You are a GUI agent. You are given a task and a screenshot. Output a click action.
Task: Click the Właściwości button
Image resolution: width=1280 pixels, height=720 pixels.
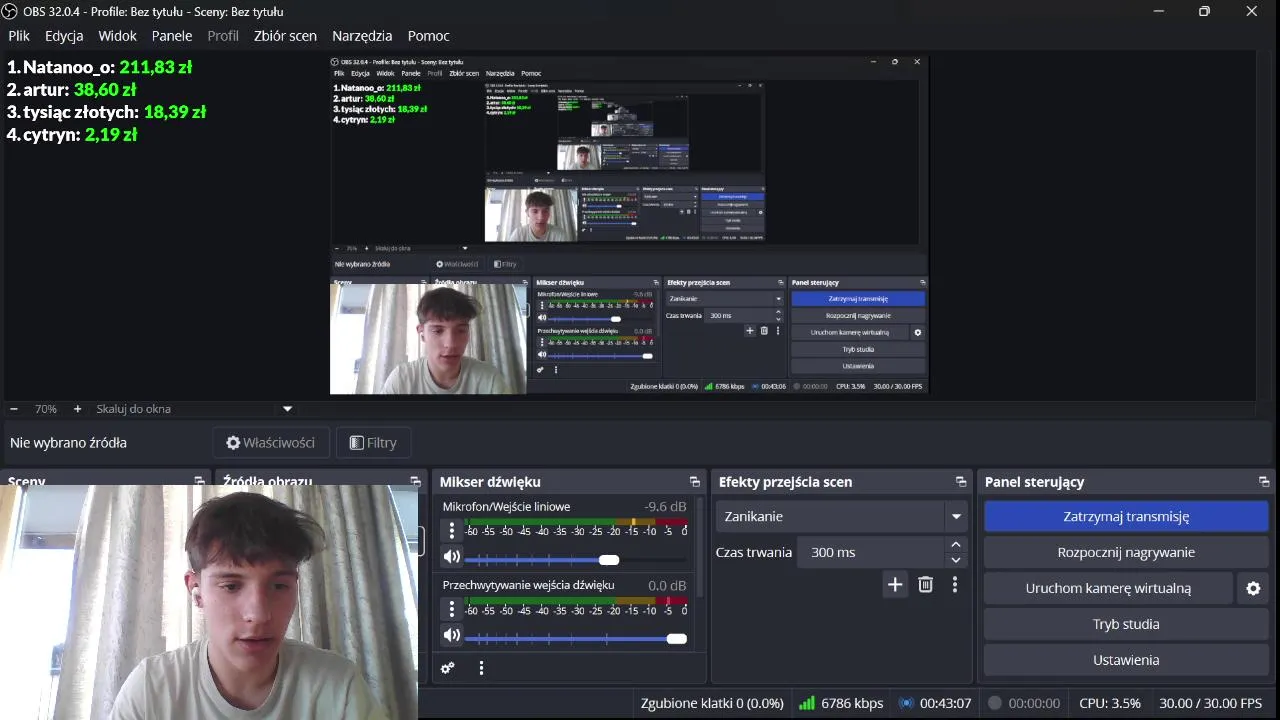tap(270, 443)
